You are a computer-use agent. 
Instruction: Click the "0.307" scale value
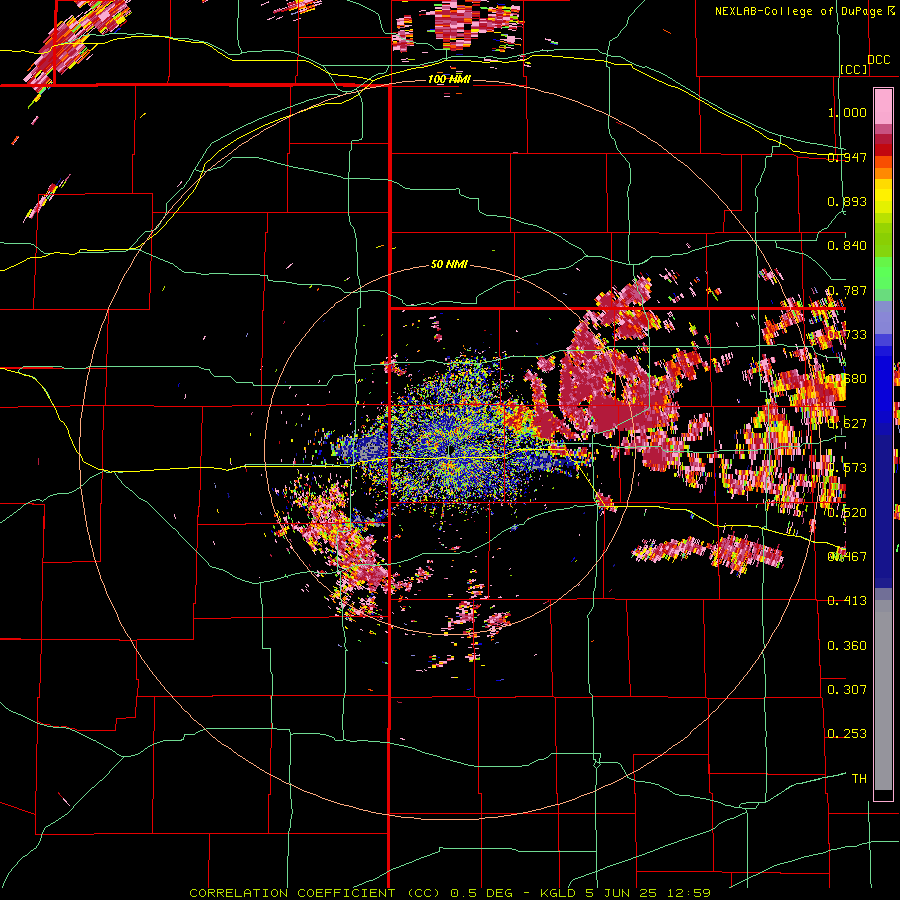pyautogui.click(x=847, y=689)
